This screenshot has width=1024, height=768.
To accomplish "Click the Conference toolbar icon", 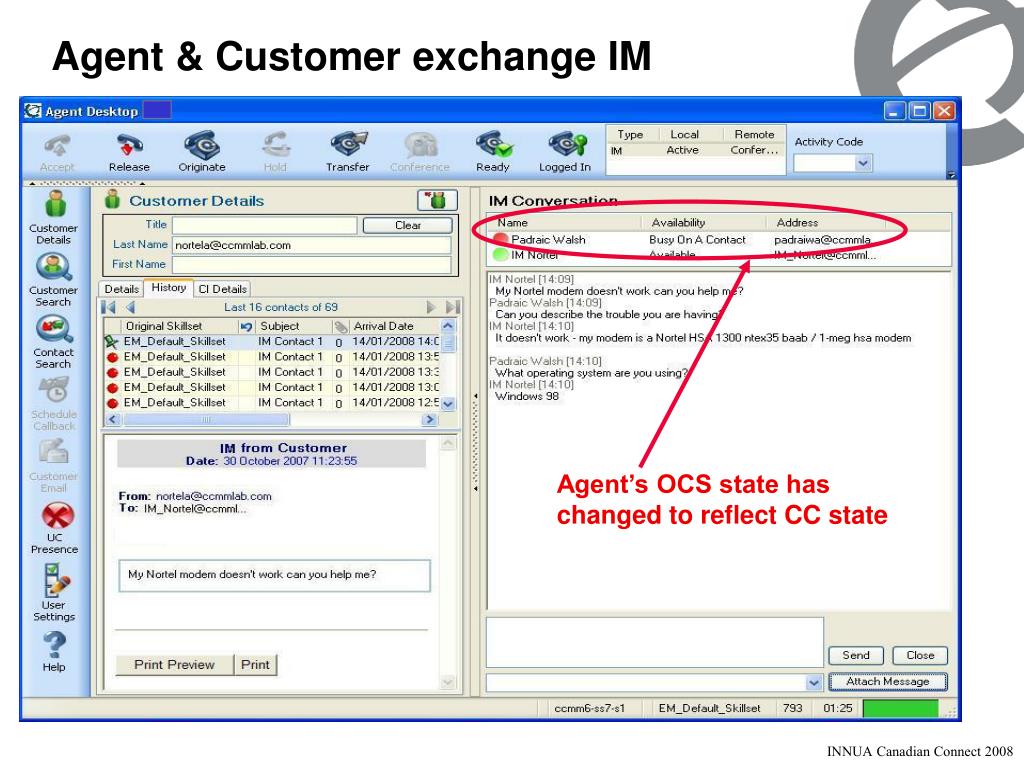I will 420,145.
